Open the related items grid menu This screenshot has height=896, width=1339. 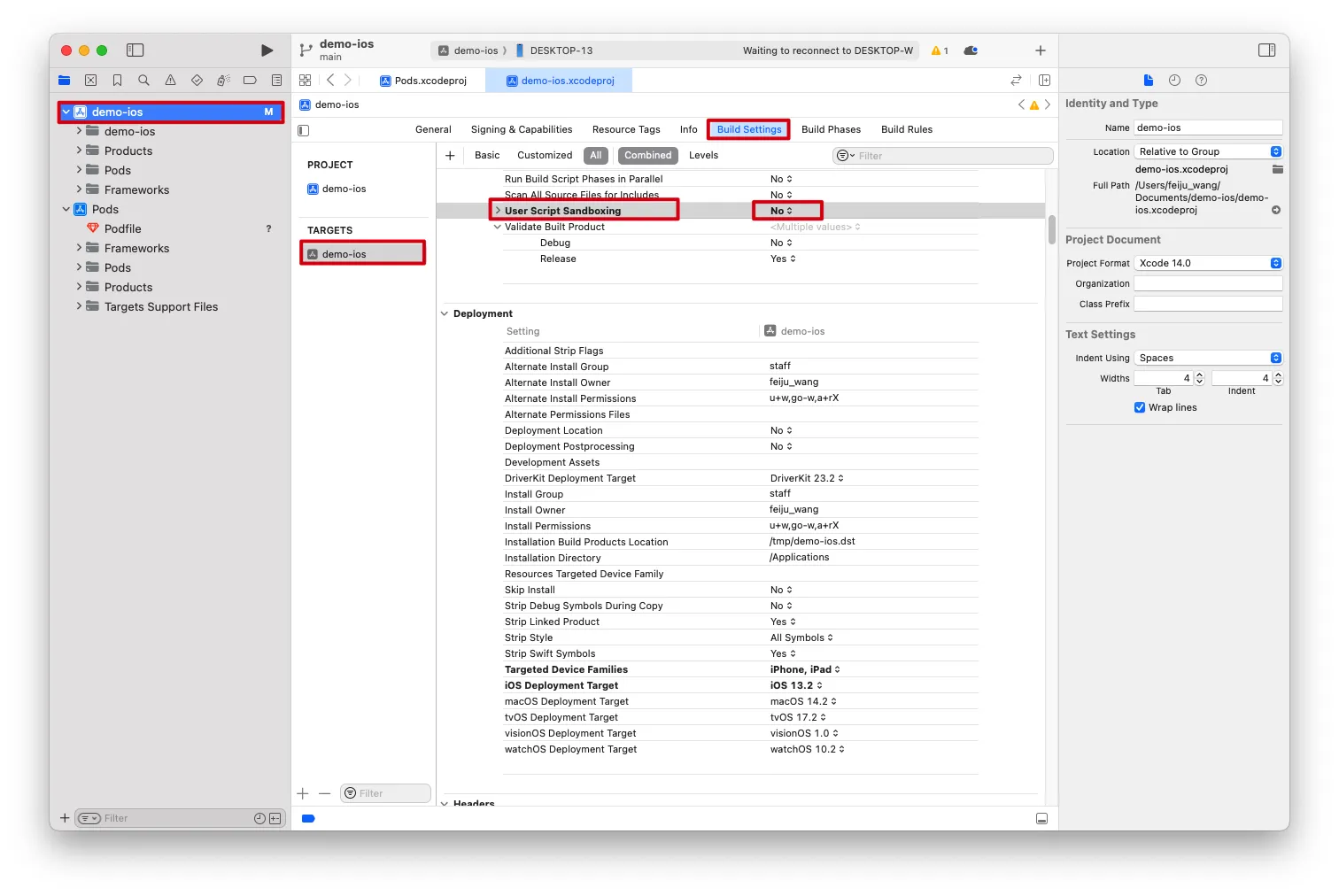pos(306,81)
